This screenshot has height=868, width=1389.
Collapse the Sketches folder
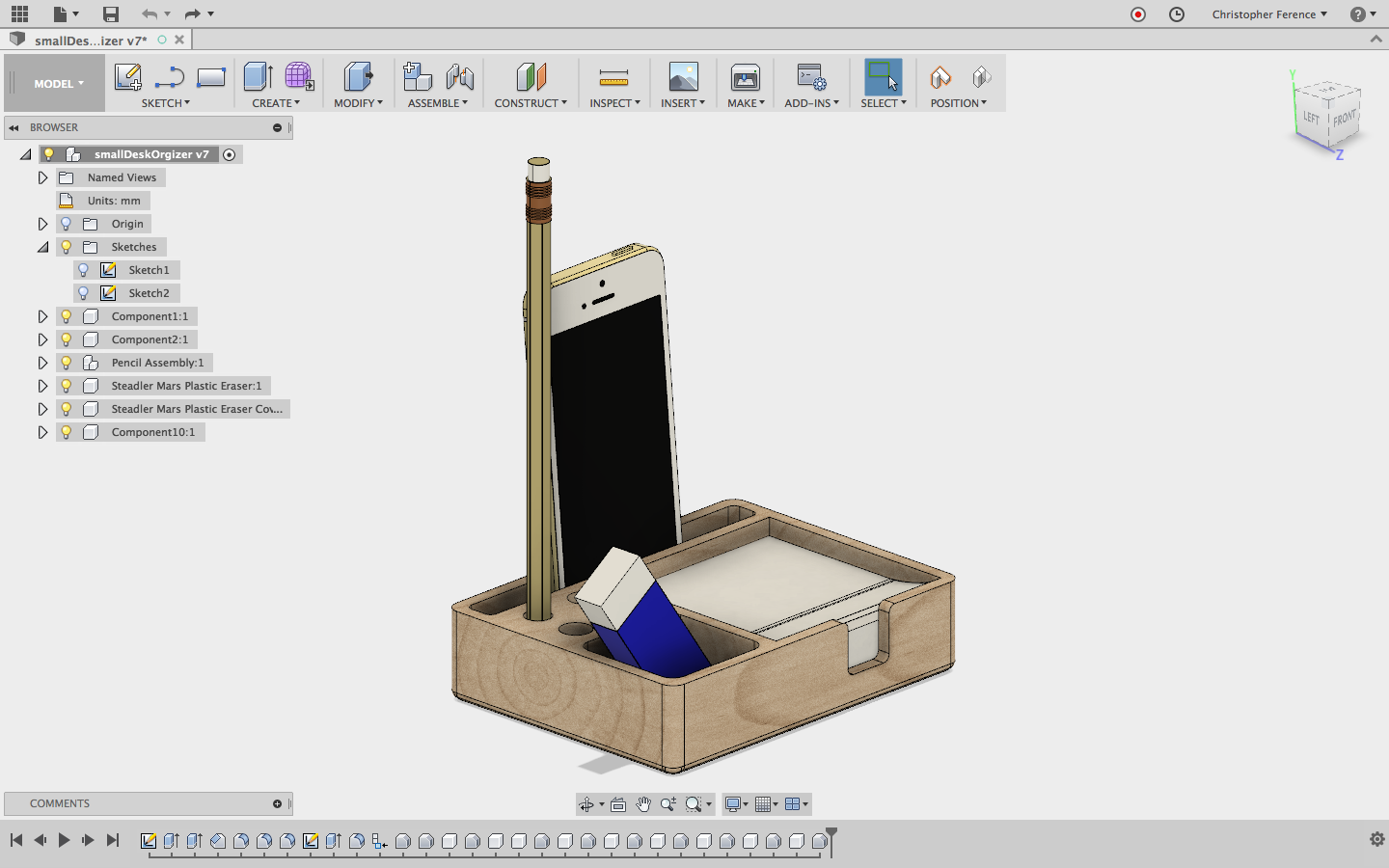point(42,247)
